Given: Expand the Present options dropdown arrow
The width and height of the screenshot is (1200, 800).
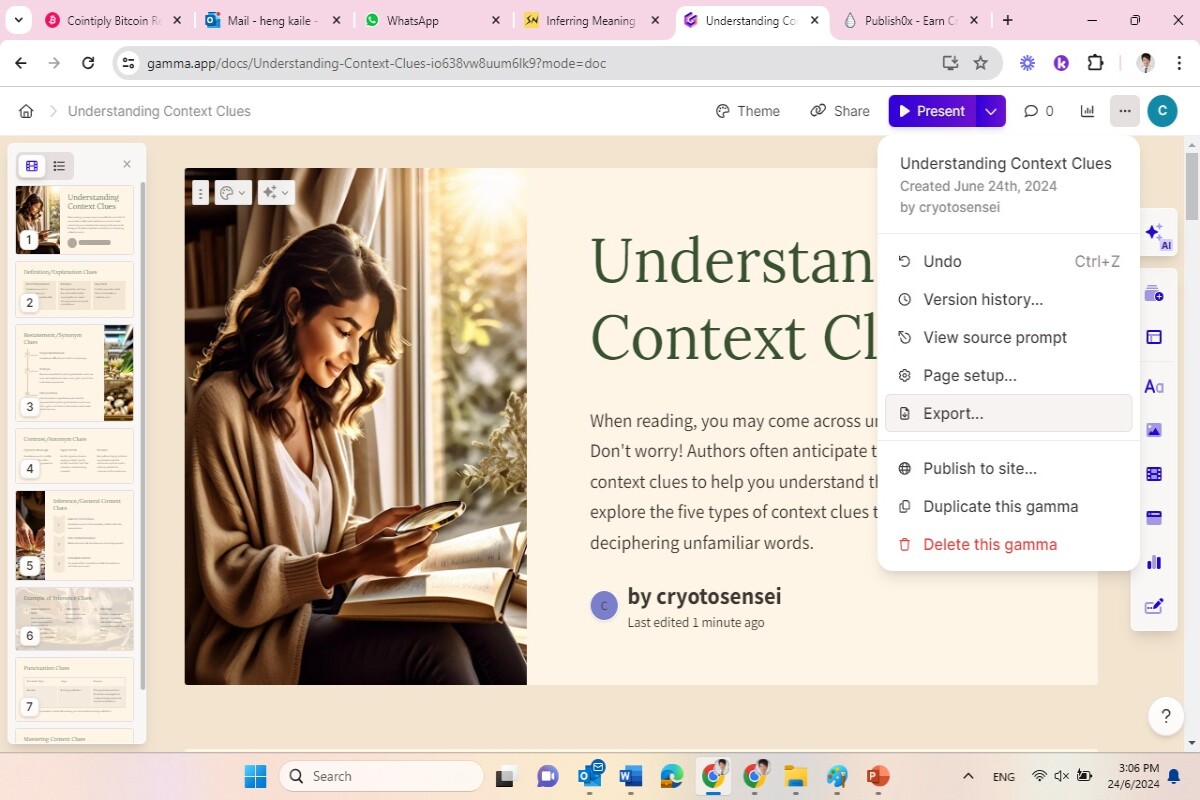Looking at the screenshot, I should (x=990, y=111).
